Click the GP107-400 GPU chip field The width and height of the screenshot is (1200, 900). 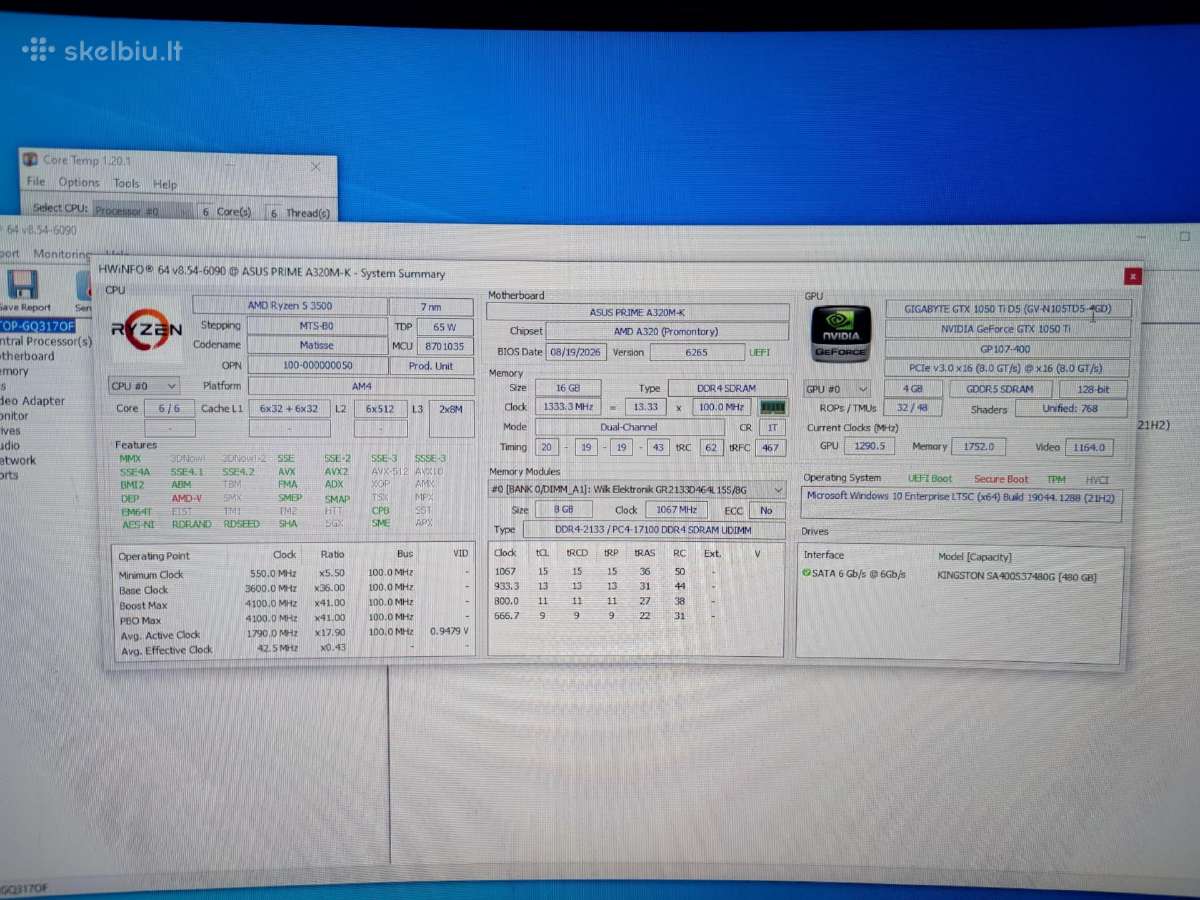pos(1007,349)
